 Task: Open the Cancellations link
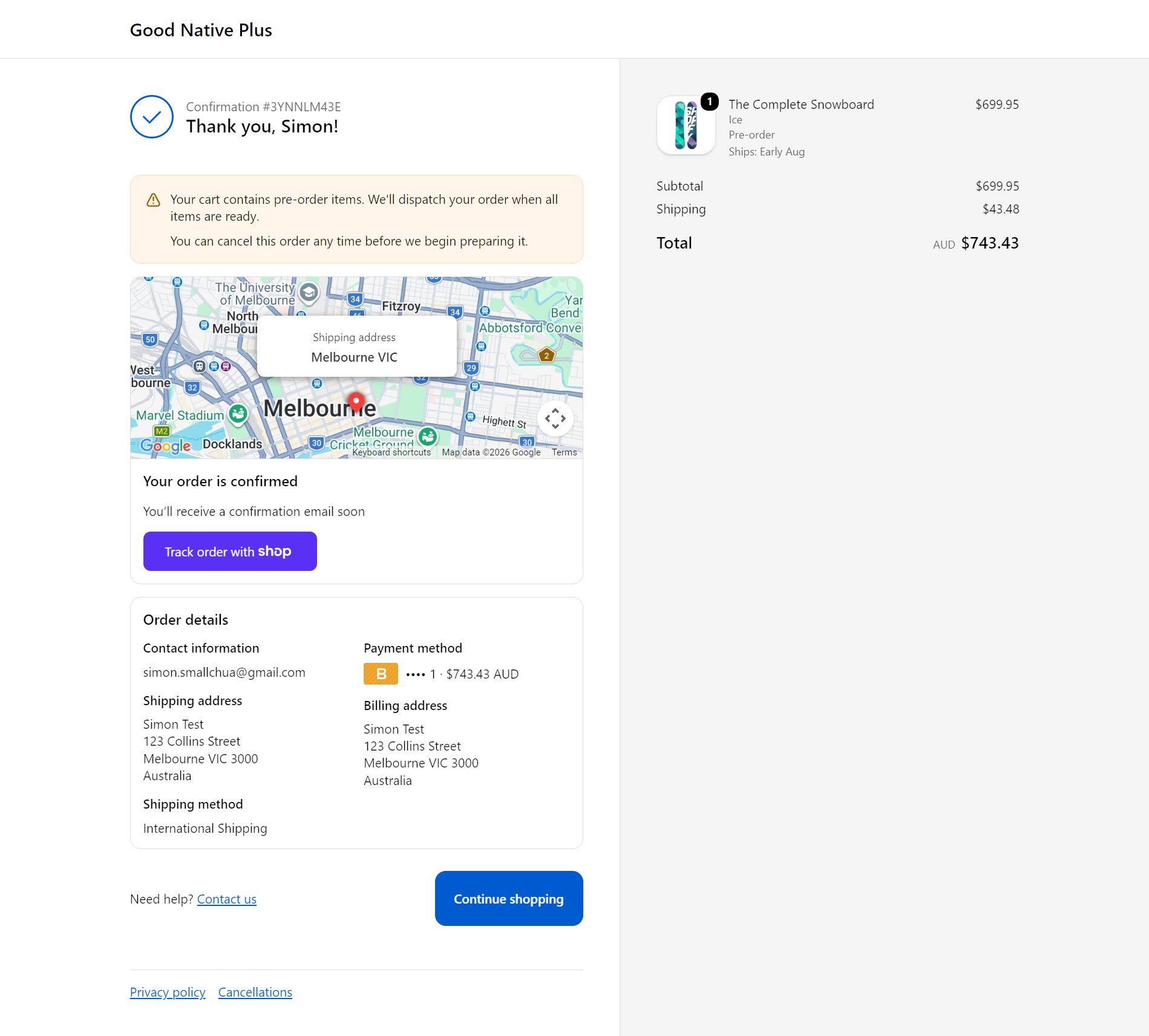coord(255,992)
